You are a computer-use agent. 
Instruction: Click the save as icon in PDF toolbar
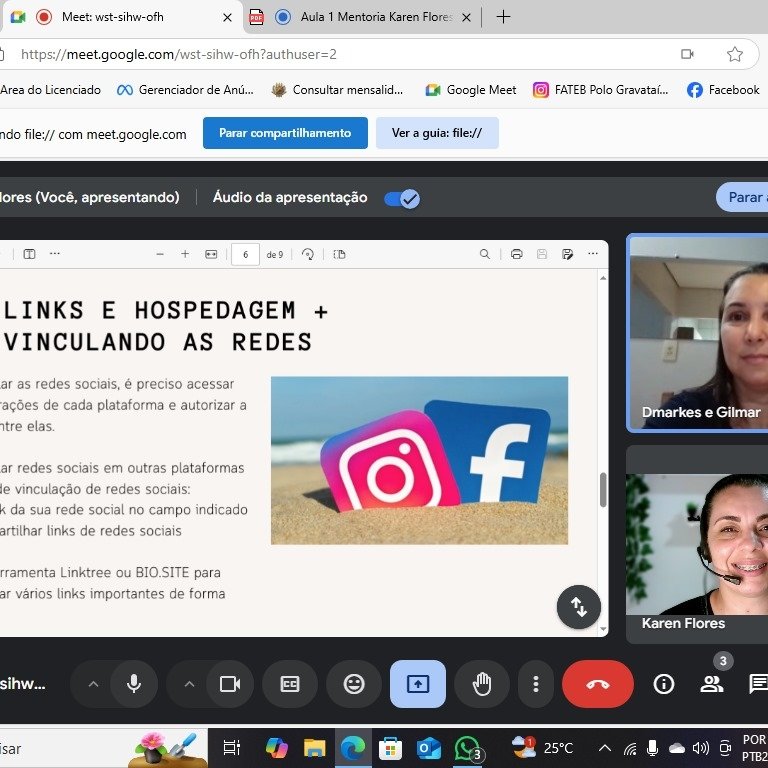(x=567, y=254)
